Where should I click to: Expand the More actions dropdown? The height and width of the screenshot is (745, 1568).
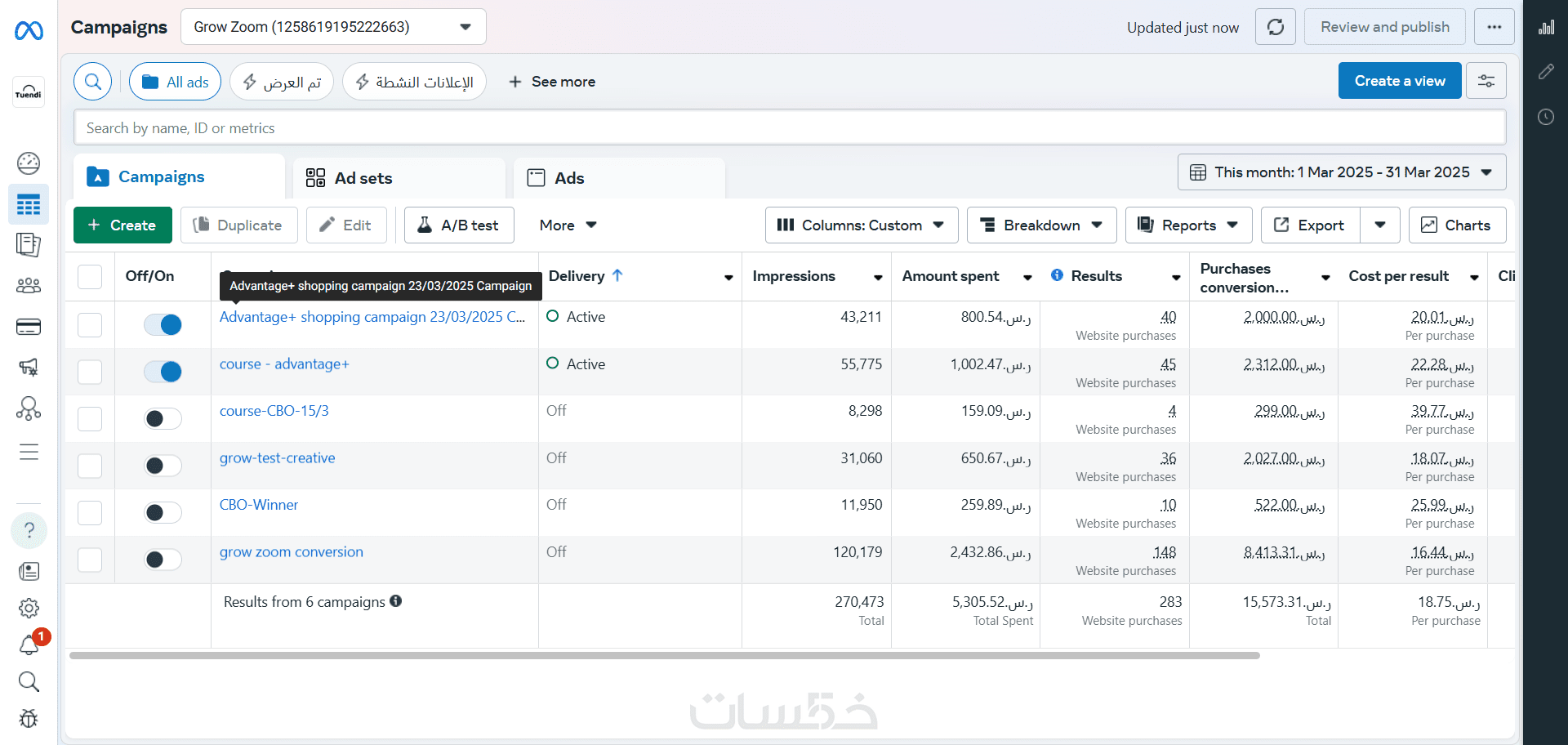pyautogui.click(x=568, y=225)
